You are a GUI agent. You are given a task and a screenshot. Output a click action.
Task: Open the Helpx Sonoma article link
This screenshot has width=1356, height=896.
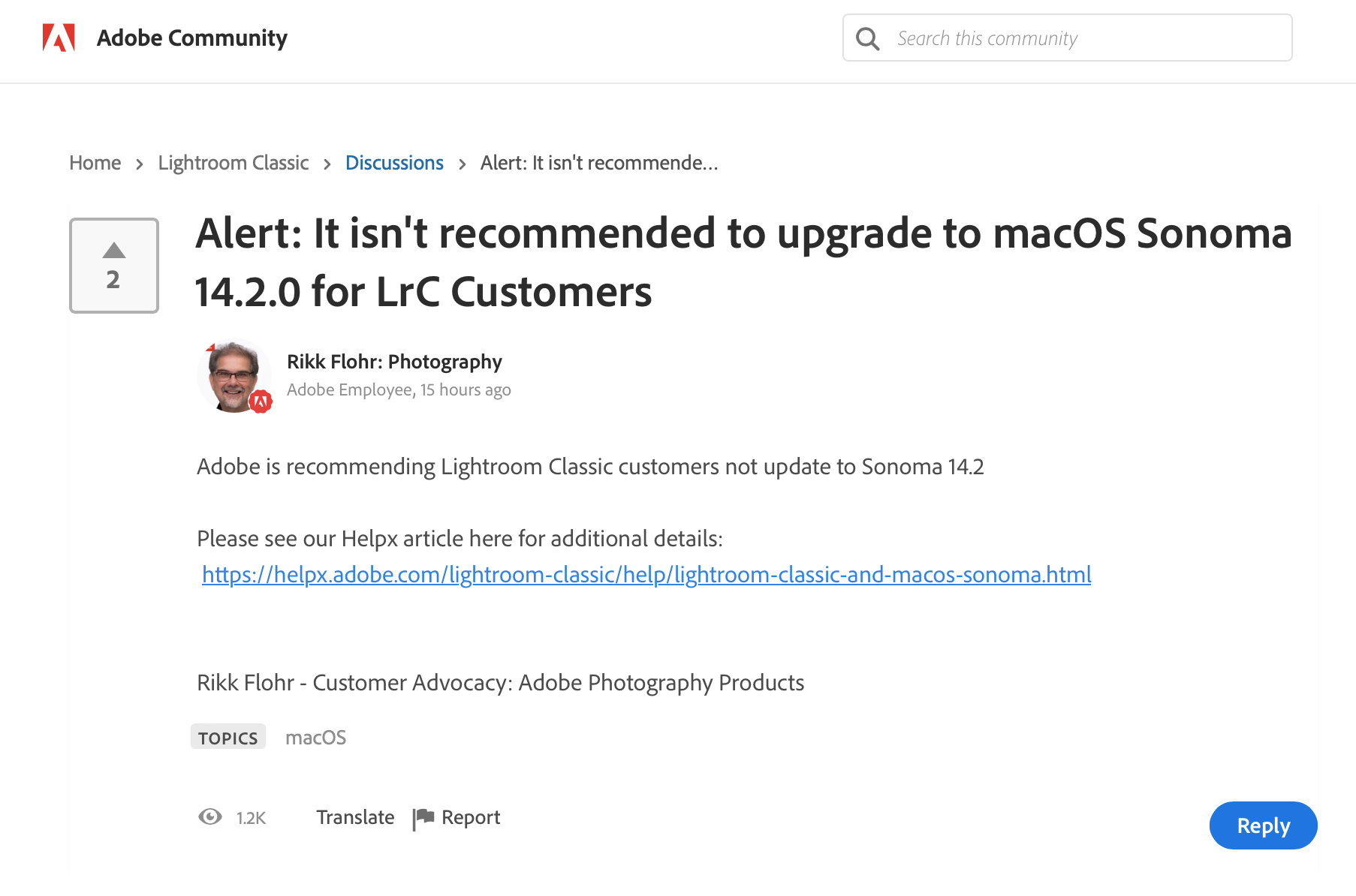646,574
